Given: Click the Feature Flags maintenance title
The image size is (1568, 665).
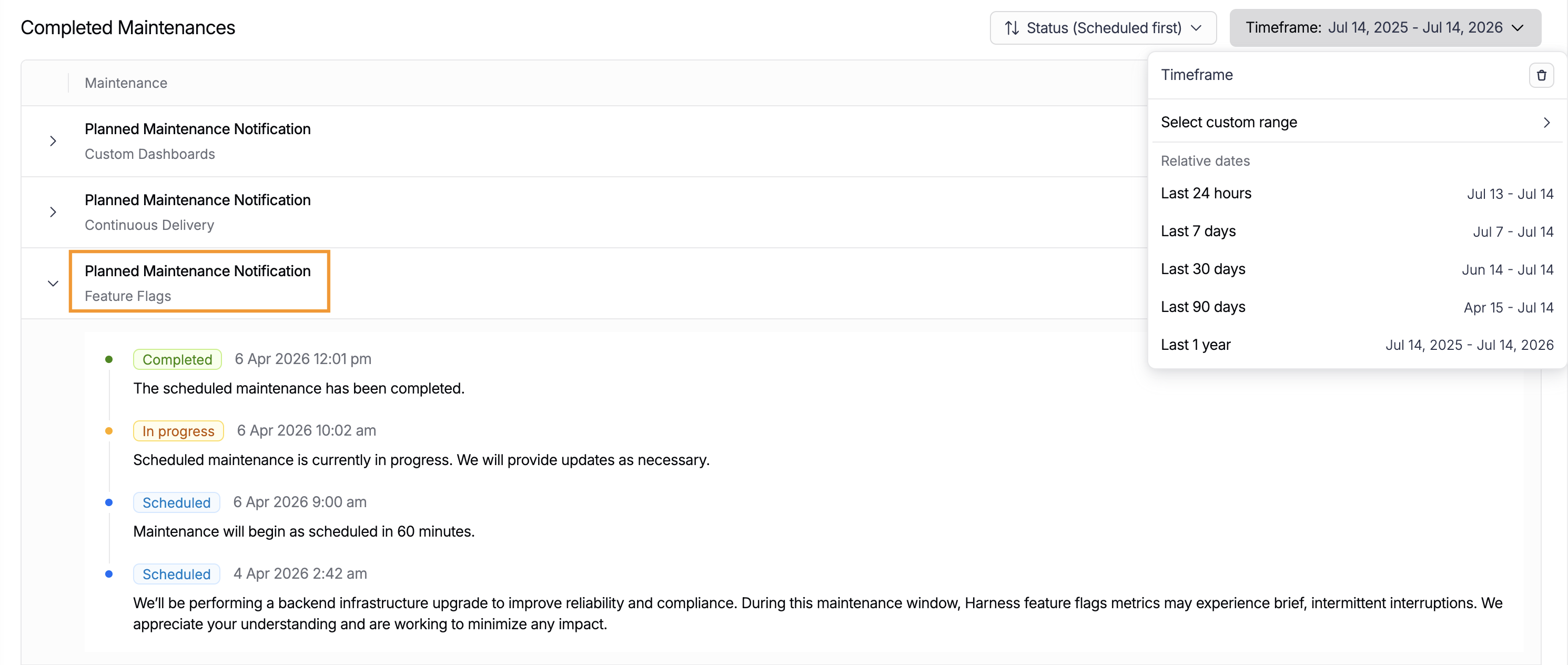Looking at the screenshot, I should 198,271.
